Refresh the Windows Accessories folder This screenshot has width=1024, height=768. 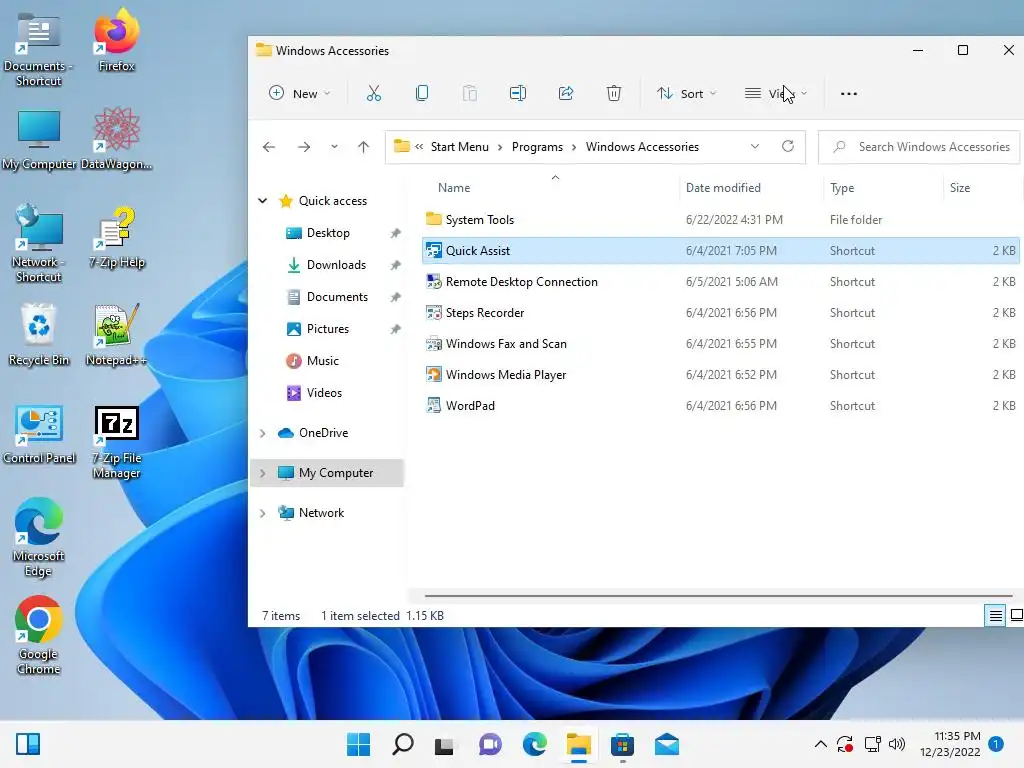(788, 146)
